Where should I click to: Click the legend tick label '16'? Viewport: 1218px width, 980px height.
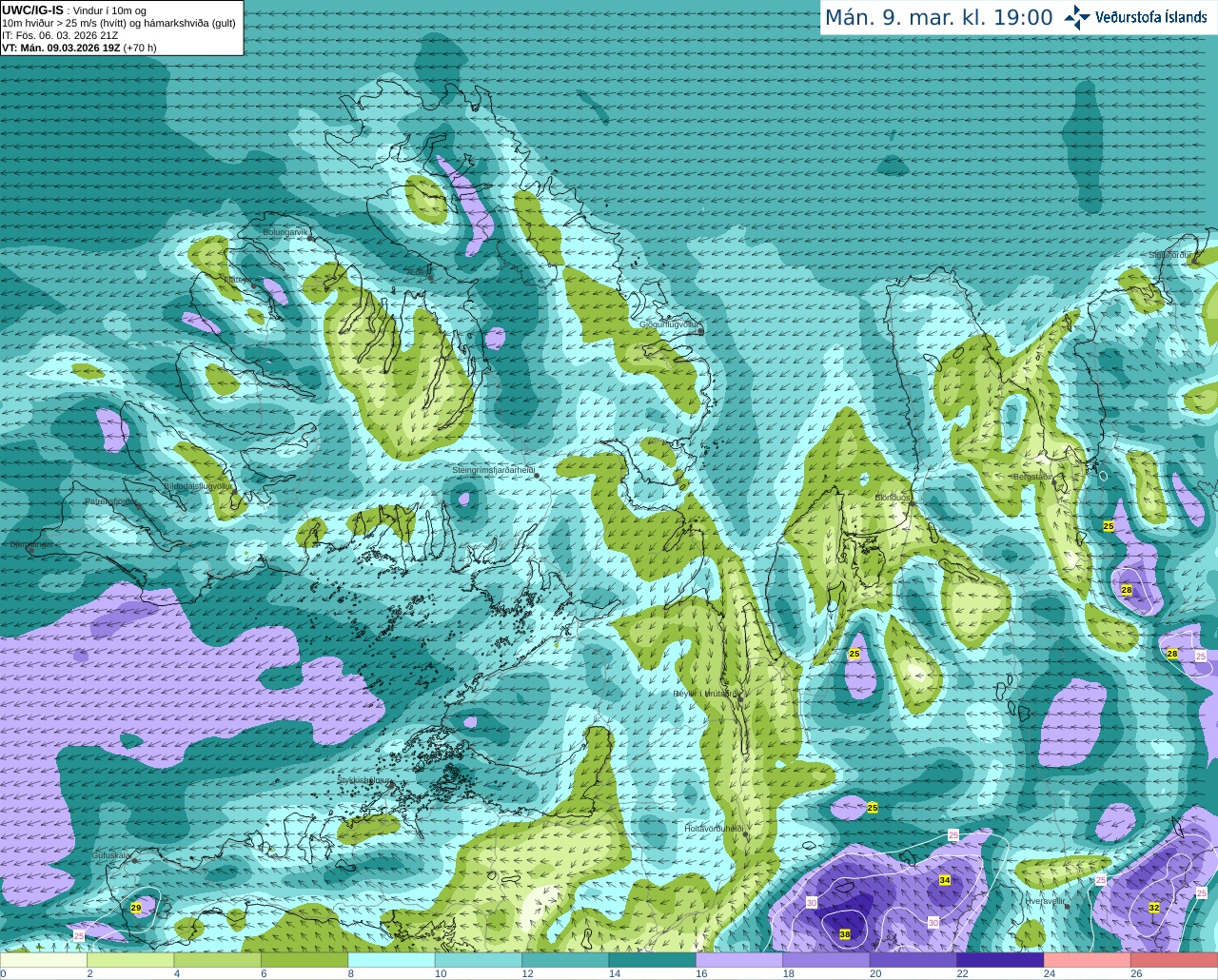point(699,974)
